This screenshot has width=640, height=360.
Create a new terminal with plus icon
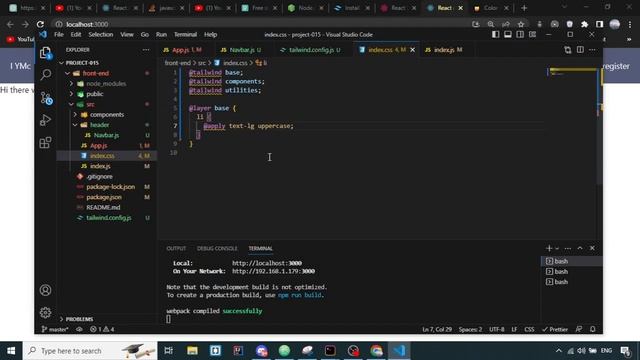click(x=549, y=248)
